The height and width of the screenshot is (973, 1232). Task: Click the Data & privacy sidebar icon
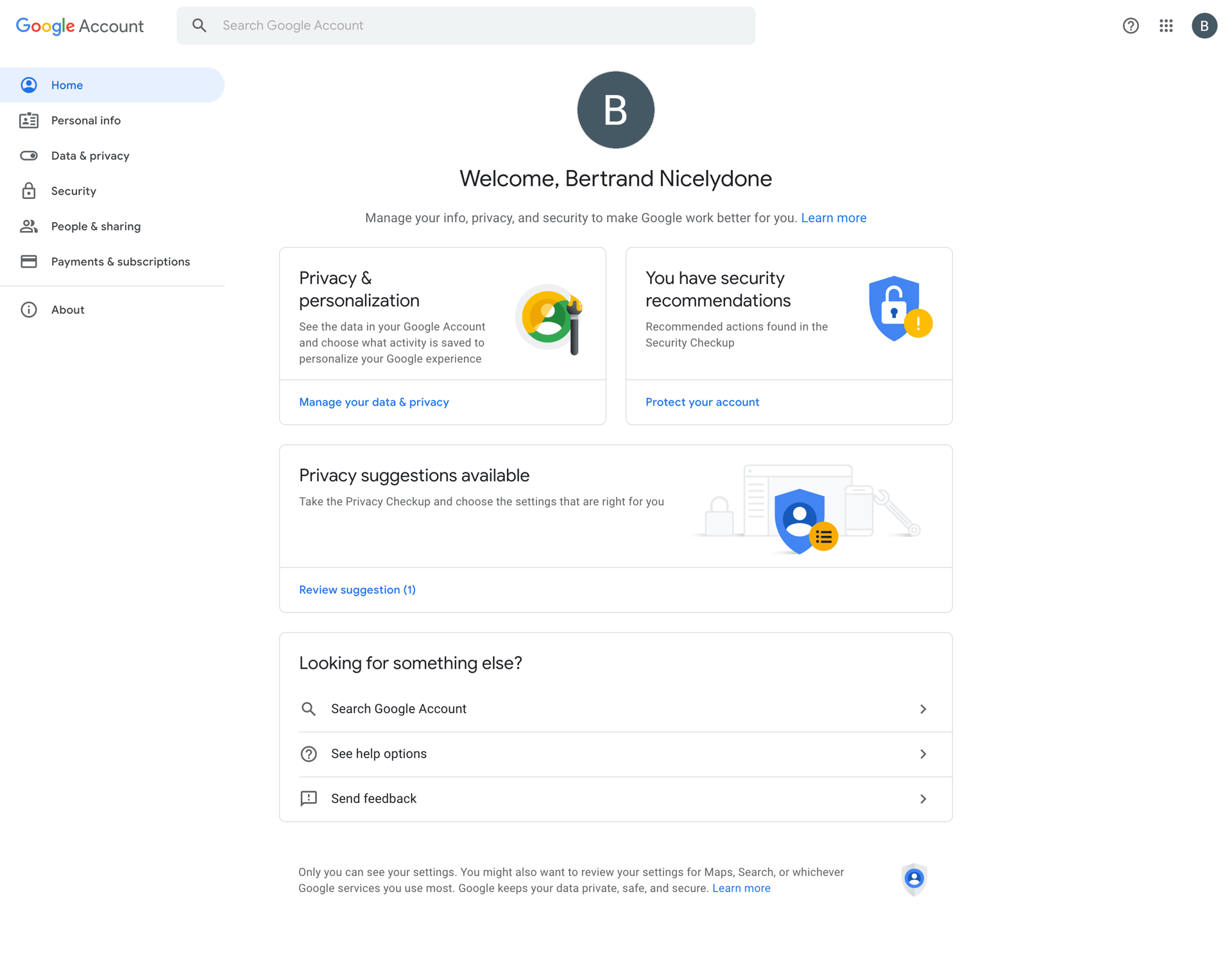(x=30, y=155)
